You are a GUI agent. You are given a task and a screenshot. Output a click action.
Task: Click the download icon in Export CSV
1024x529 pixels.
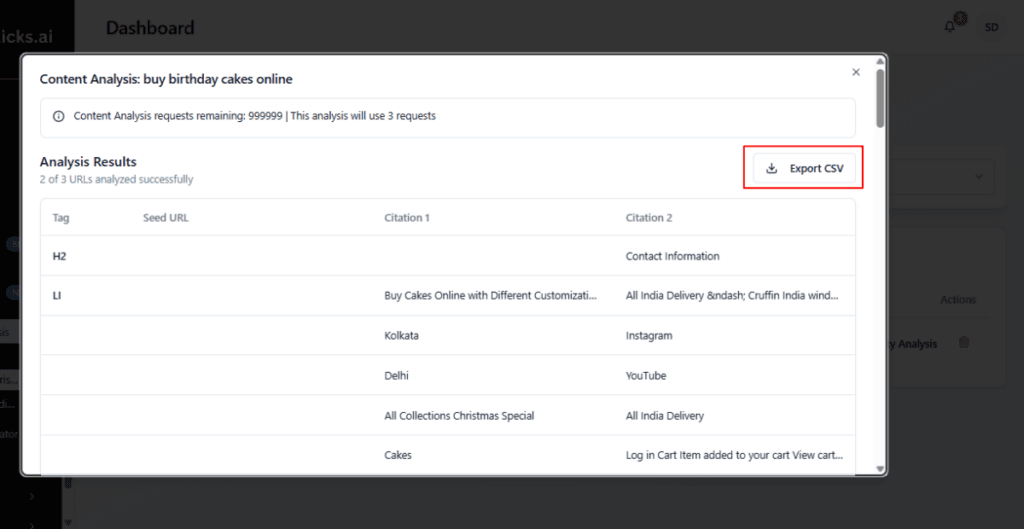pos(771,168)
